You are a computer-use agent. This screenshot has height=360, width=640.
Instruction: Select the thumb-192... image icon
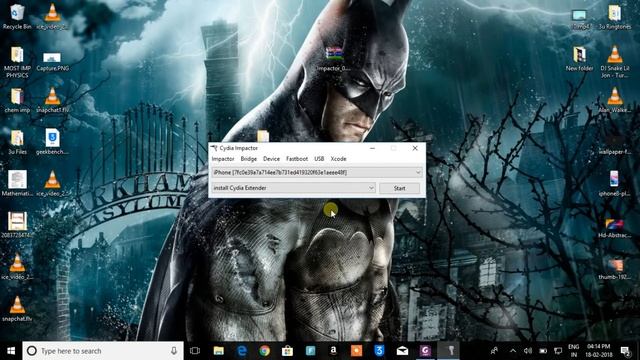pyautogui.click(x=614, y=269)
